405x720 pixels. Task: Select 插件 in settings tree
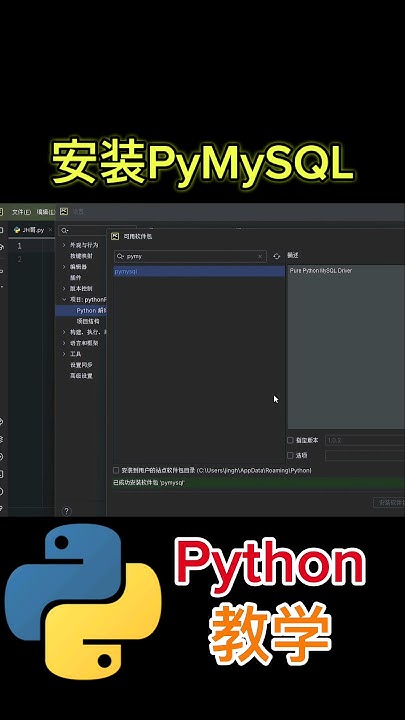point(75,278)
